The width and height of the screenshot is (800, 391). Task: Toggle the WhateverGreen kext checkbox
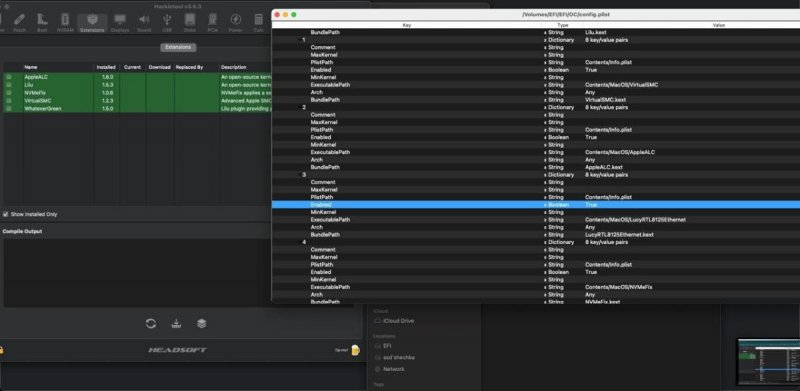[x=9, y=109]
